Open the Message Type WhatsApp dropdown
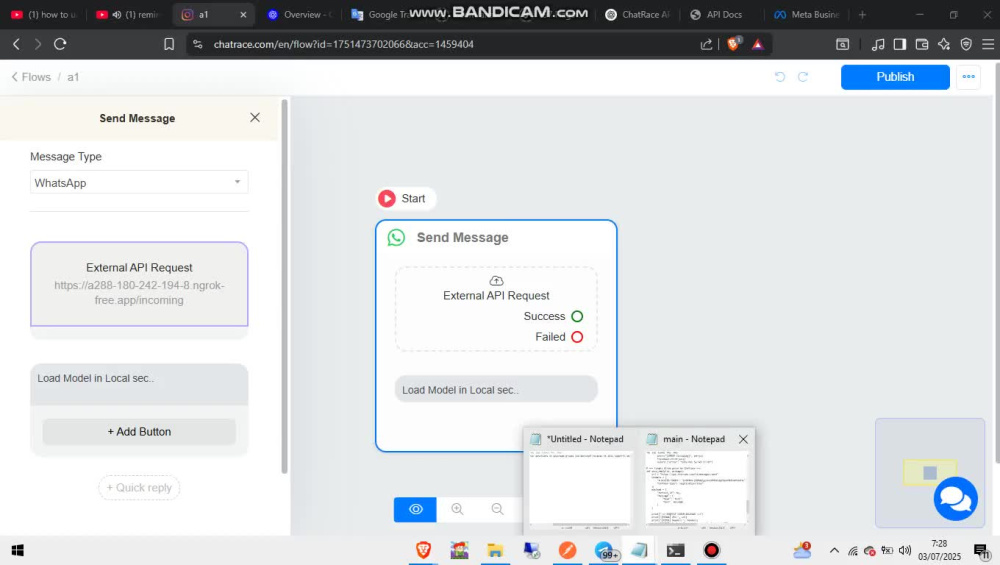Viewport: 1000px width, 565px height. tap(139, 182)
